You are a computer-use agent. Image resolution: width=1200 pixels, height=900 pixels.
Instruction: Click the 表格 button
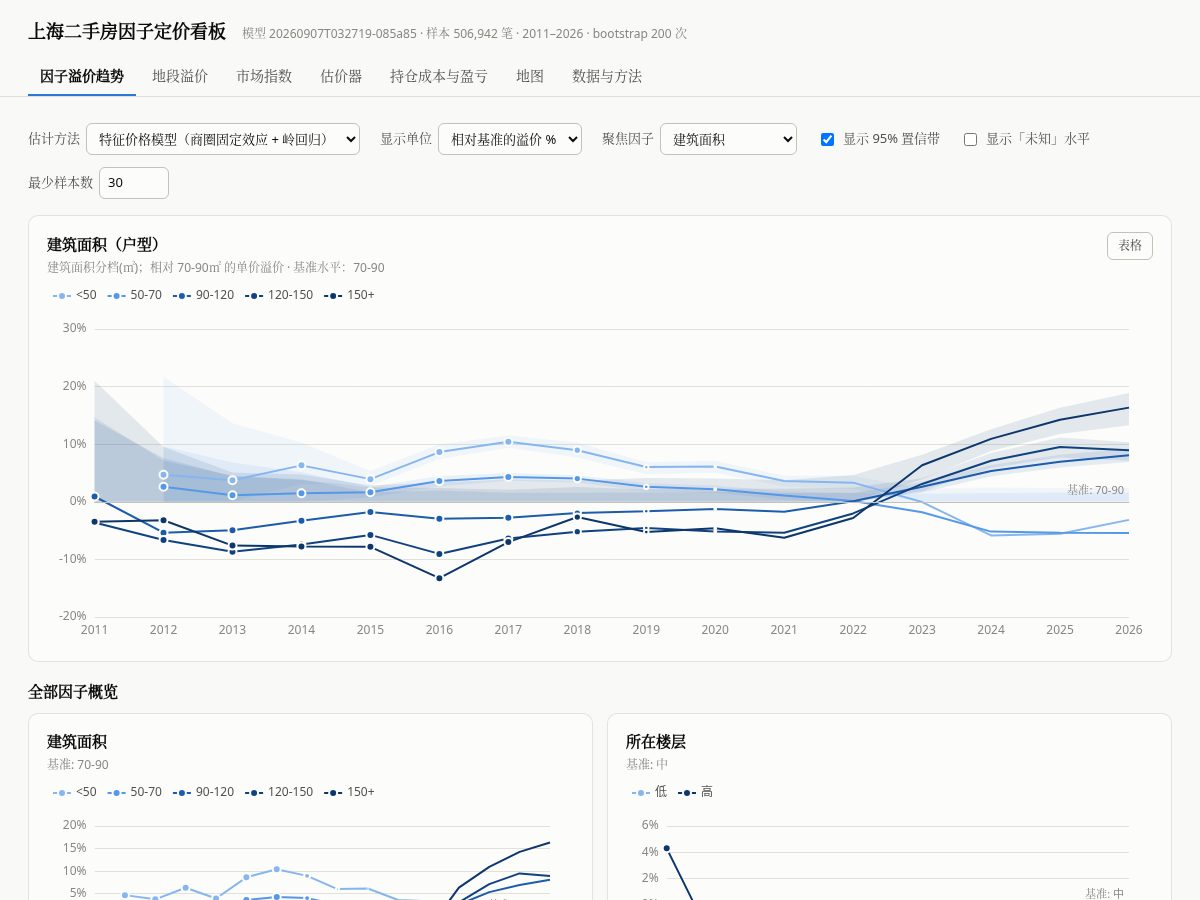1130,245
